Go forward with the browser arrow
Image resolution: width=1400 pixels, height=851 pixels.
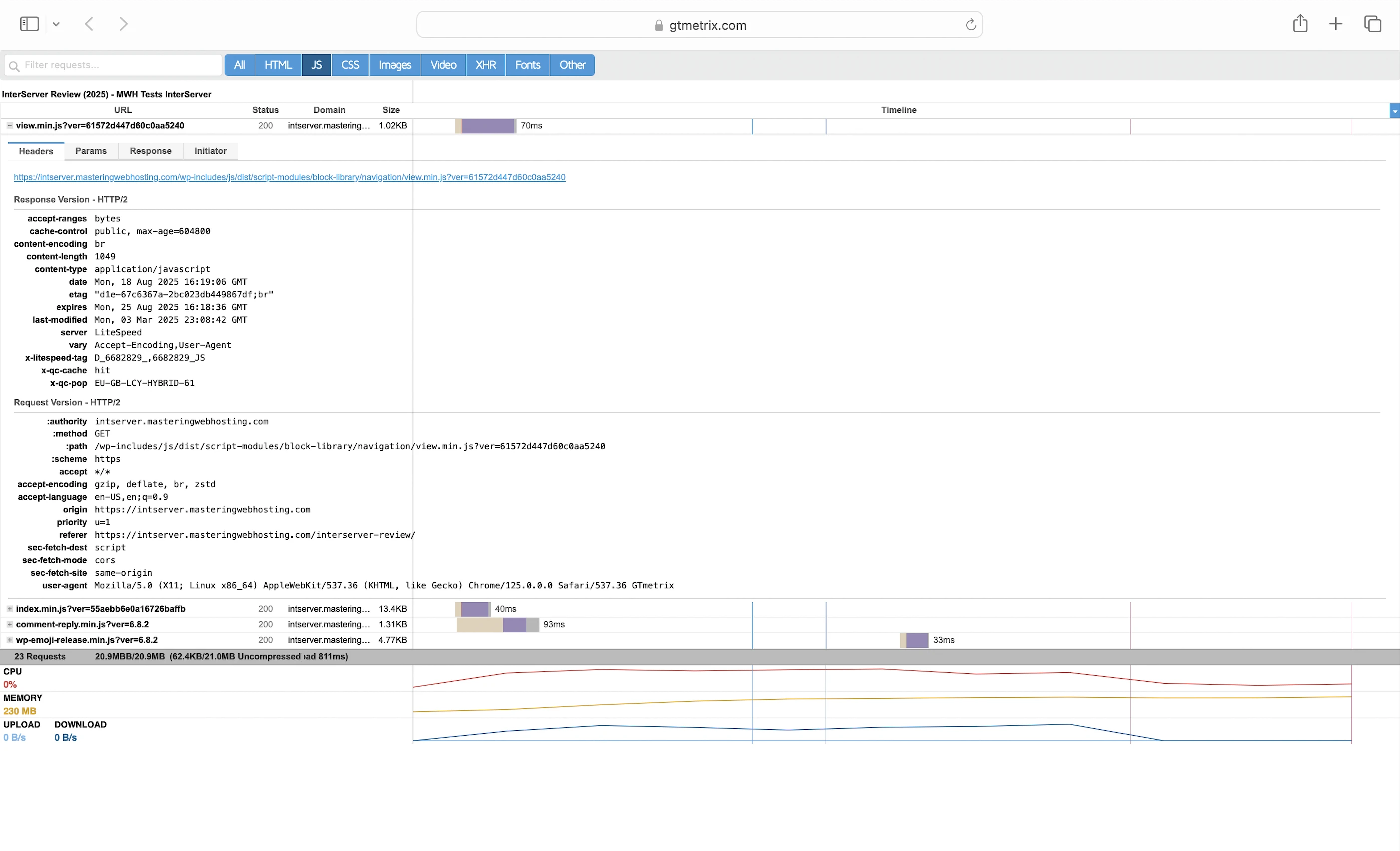(123, 24)
